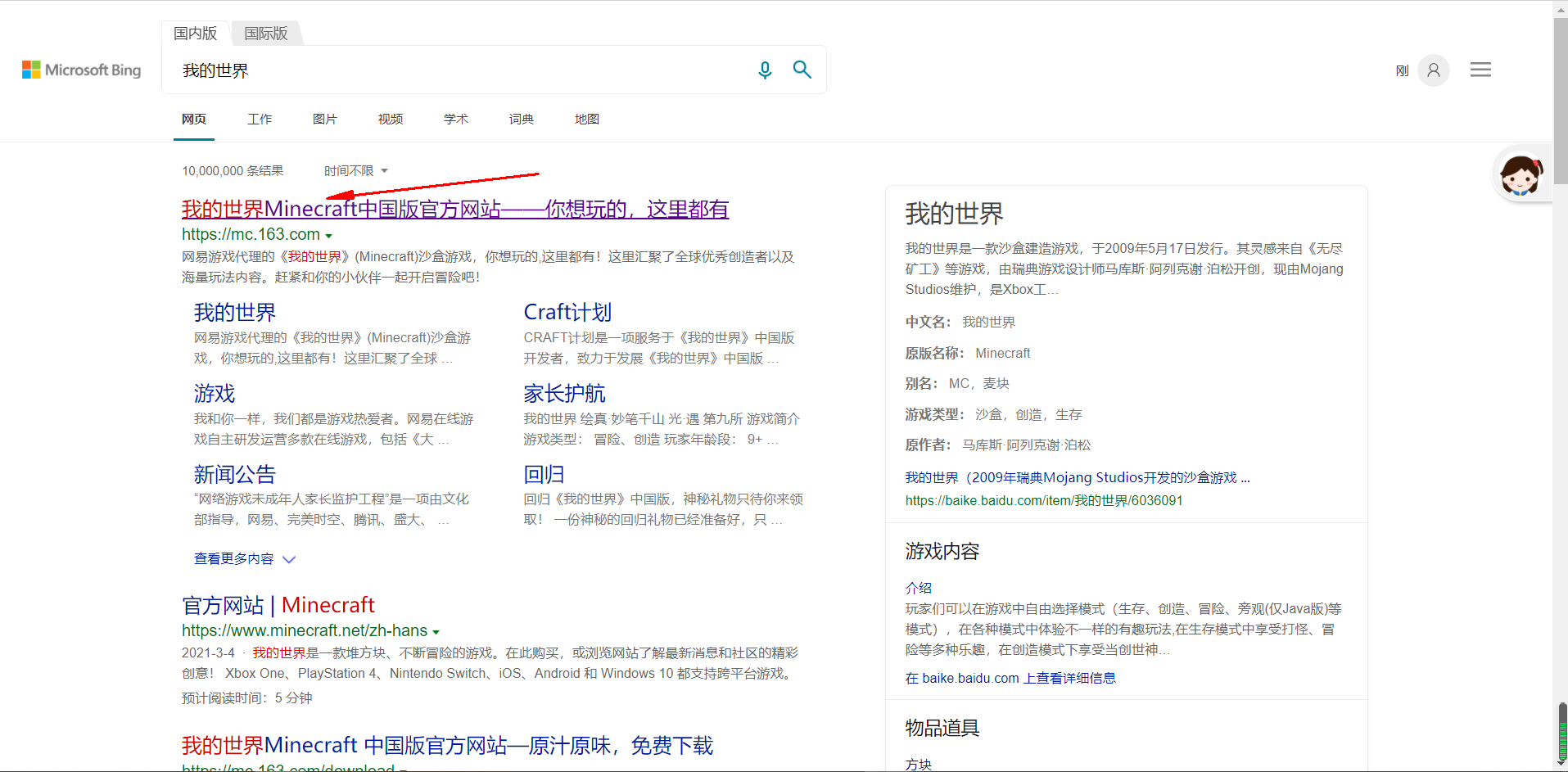Image resolution: width=1568 pixels, height=772 pixels.
Task: Activate voice search microphone icon
Action: (x=765, y=70)
